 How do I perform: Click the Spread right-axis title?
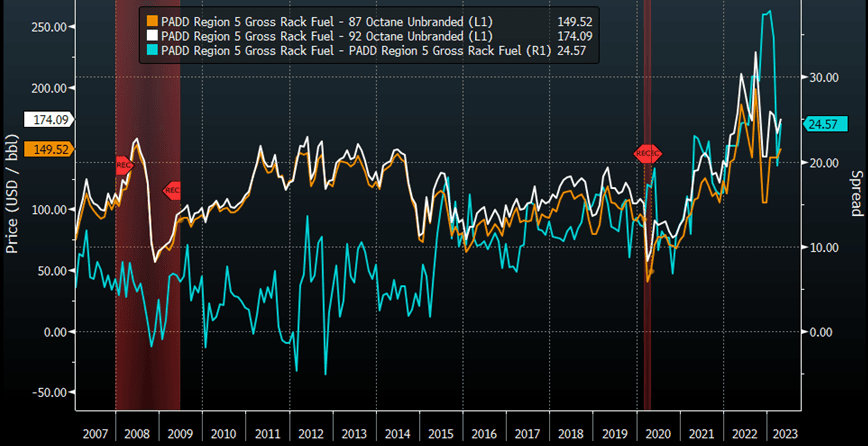pyautogui.click(x=856, y=193)
